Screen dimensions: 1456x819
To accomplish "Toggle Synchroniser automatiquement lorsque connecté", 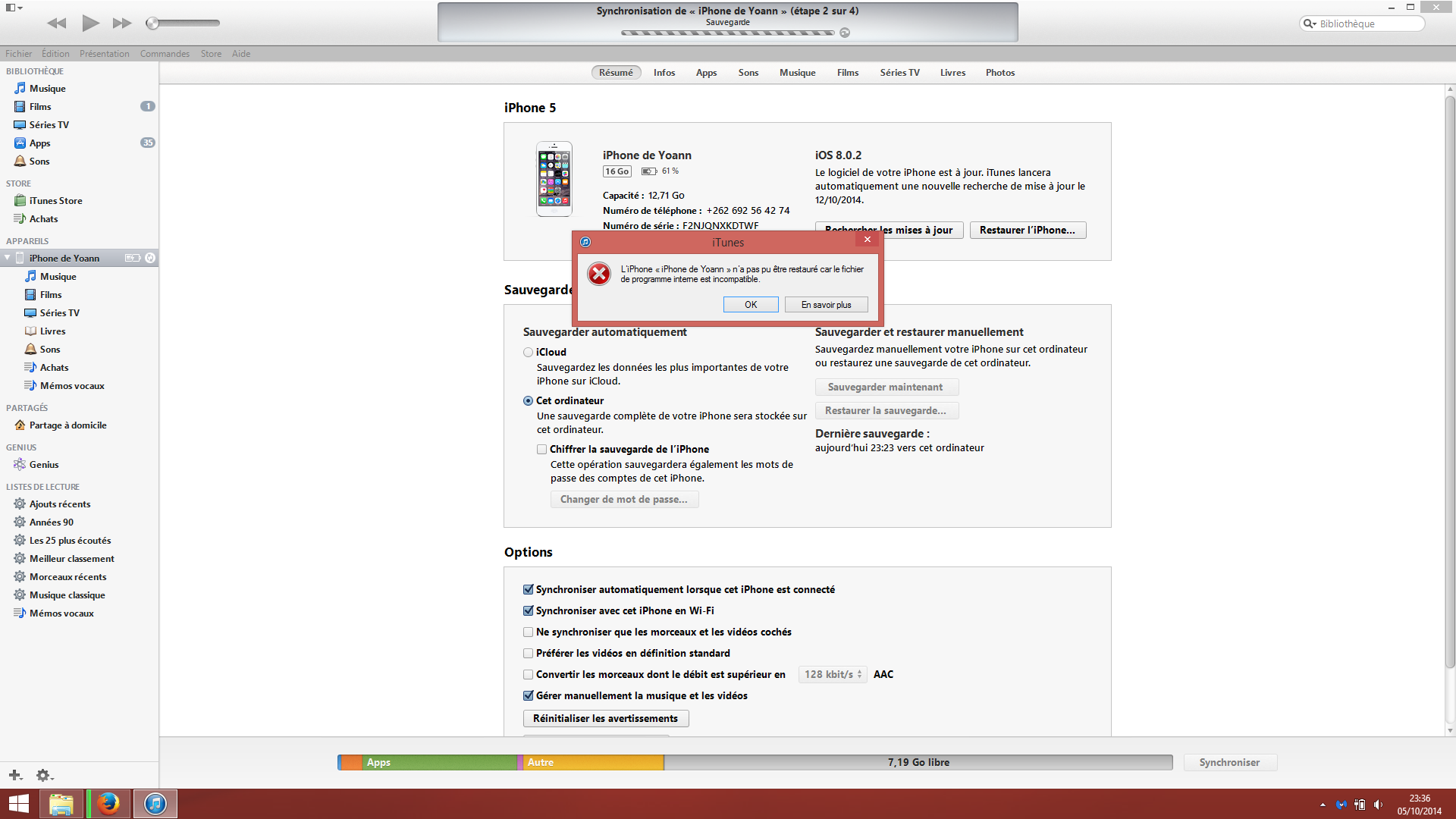I will click(x=528, y=590).
